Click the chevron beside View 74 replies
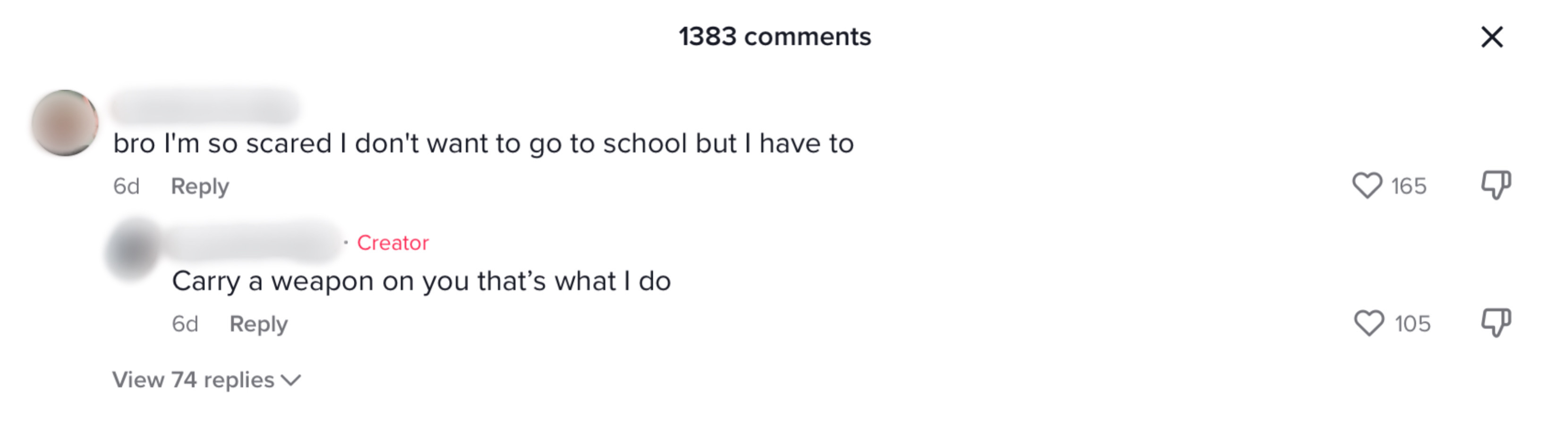Viewport: 1568px width, 439px height. [291, 380]
